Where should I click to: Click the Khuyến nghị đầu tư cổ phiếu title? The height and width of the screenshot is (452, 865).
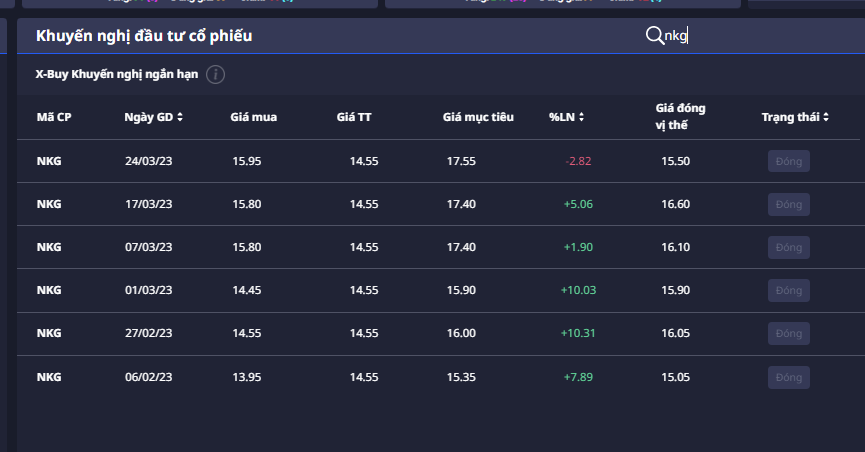point(144,37)
